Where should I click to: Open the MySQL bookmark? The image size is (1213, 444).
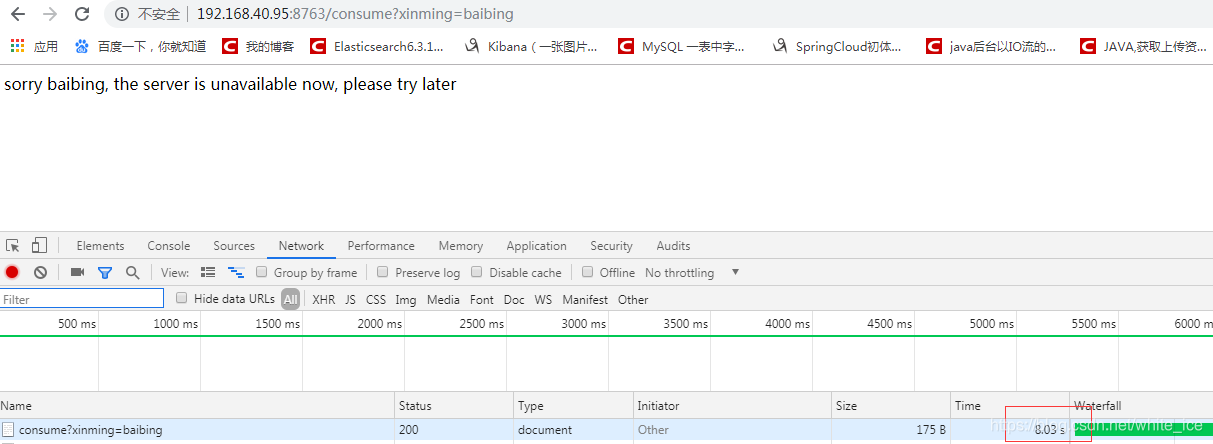(682, 46)
